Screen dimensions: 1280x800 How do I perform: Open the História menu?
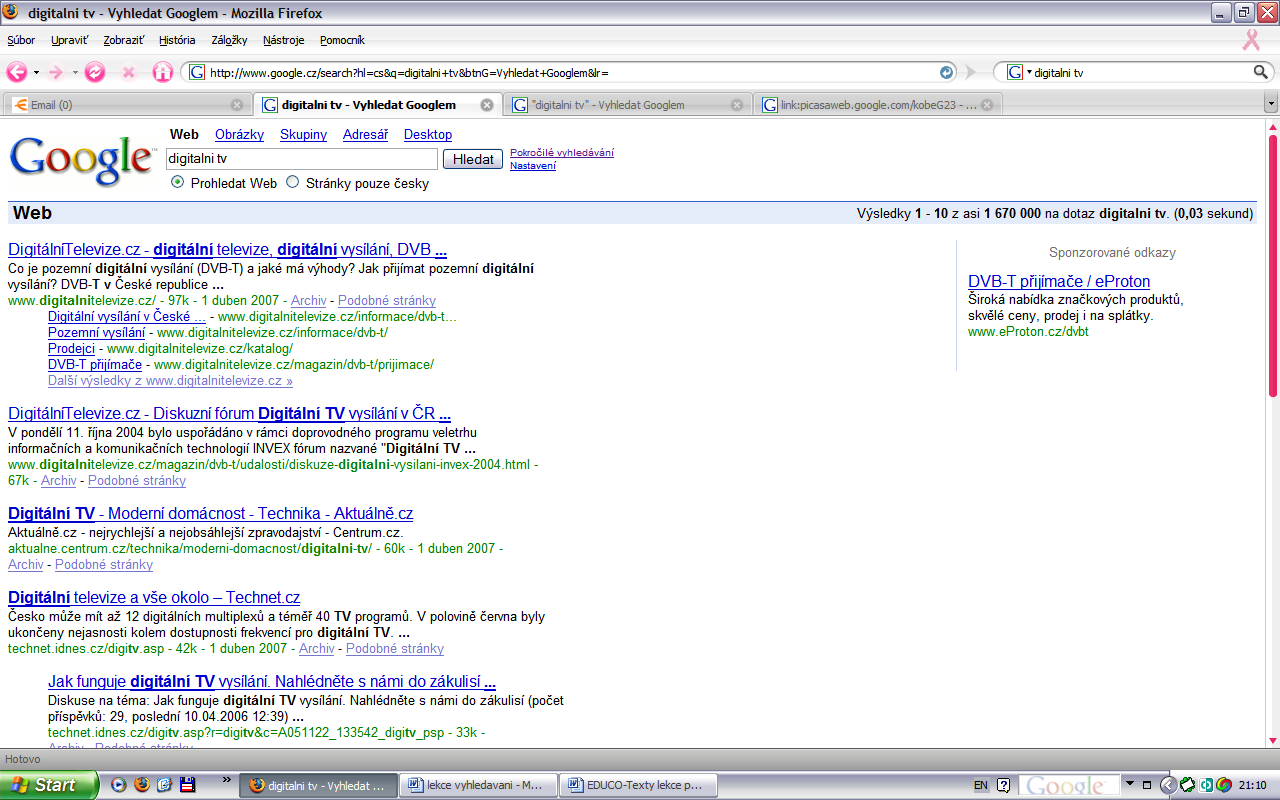(x=177, y=40)
